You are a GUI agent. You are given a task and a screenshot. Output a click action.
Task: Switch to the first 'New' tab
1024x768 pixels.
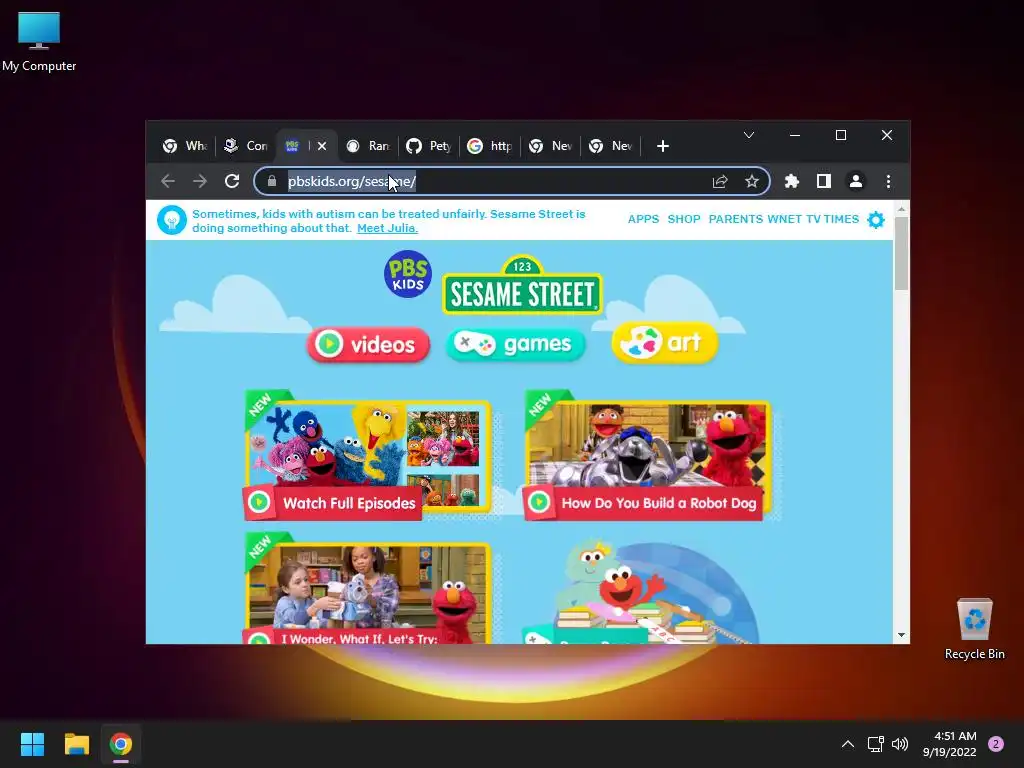pyautogui.click(x=551, y=146)
